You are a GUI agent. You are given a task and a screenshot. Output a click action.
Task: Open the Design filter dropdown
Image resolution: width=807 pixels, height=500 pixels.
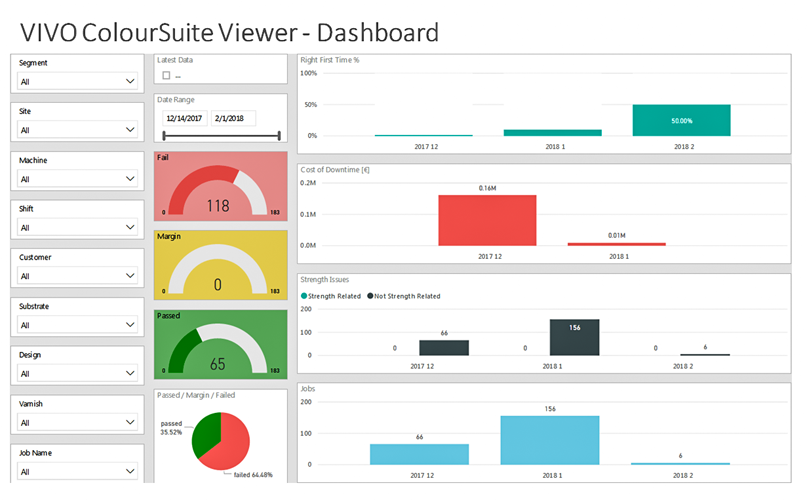coord(77,374)
